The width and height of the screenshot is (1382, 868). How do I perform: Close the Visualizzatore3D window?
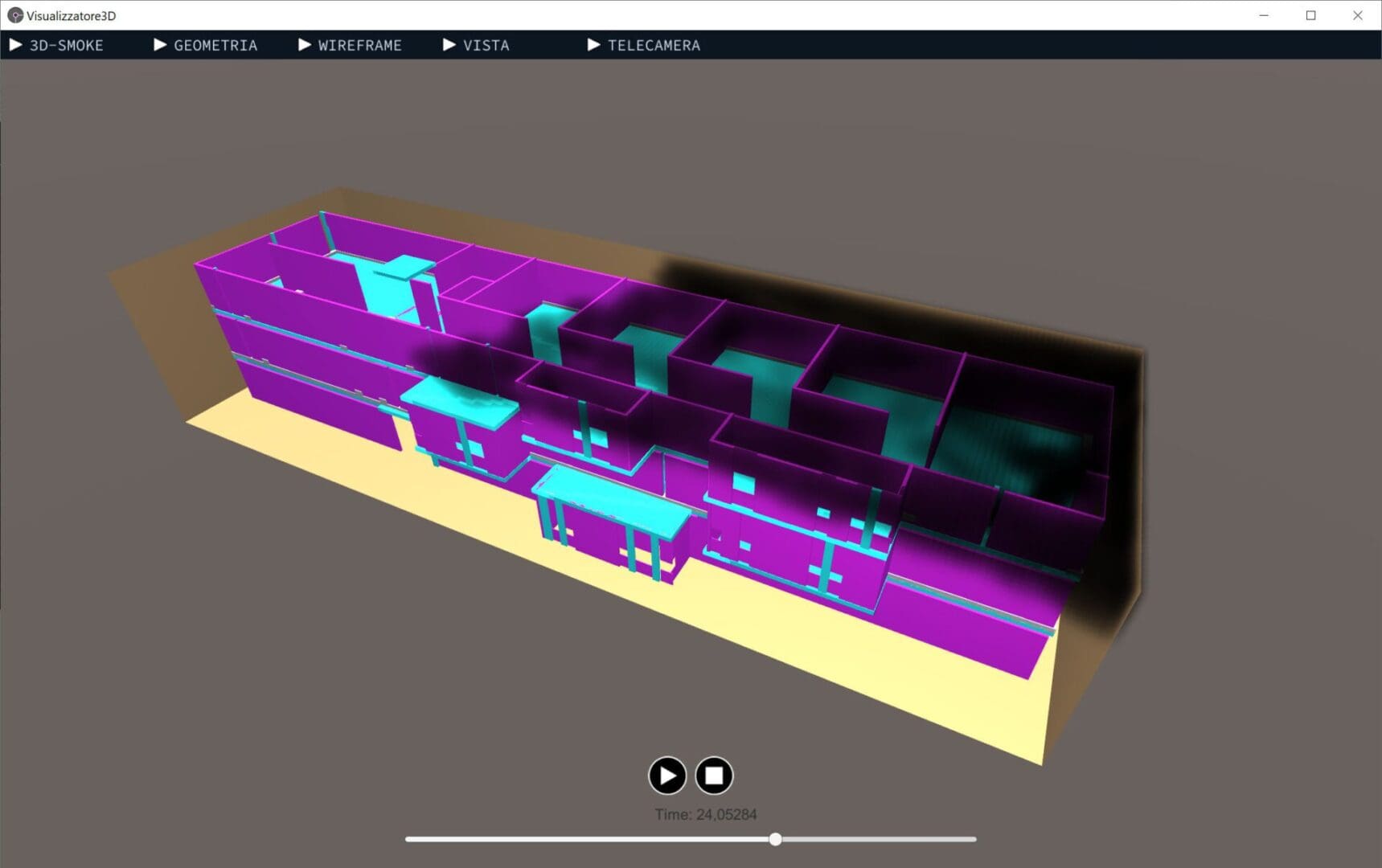pos(1357,15)
